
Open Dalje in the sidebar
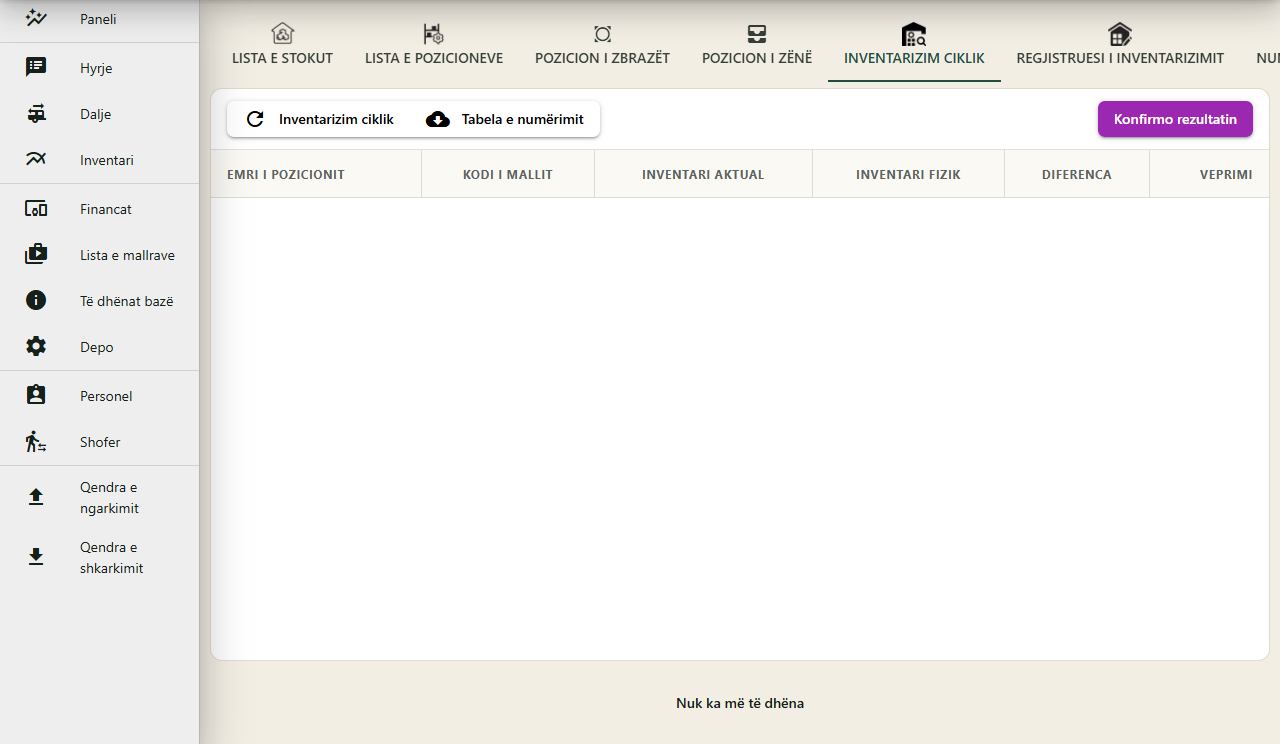click(x=99, y=114)
